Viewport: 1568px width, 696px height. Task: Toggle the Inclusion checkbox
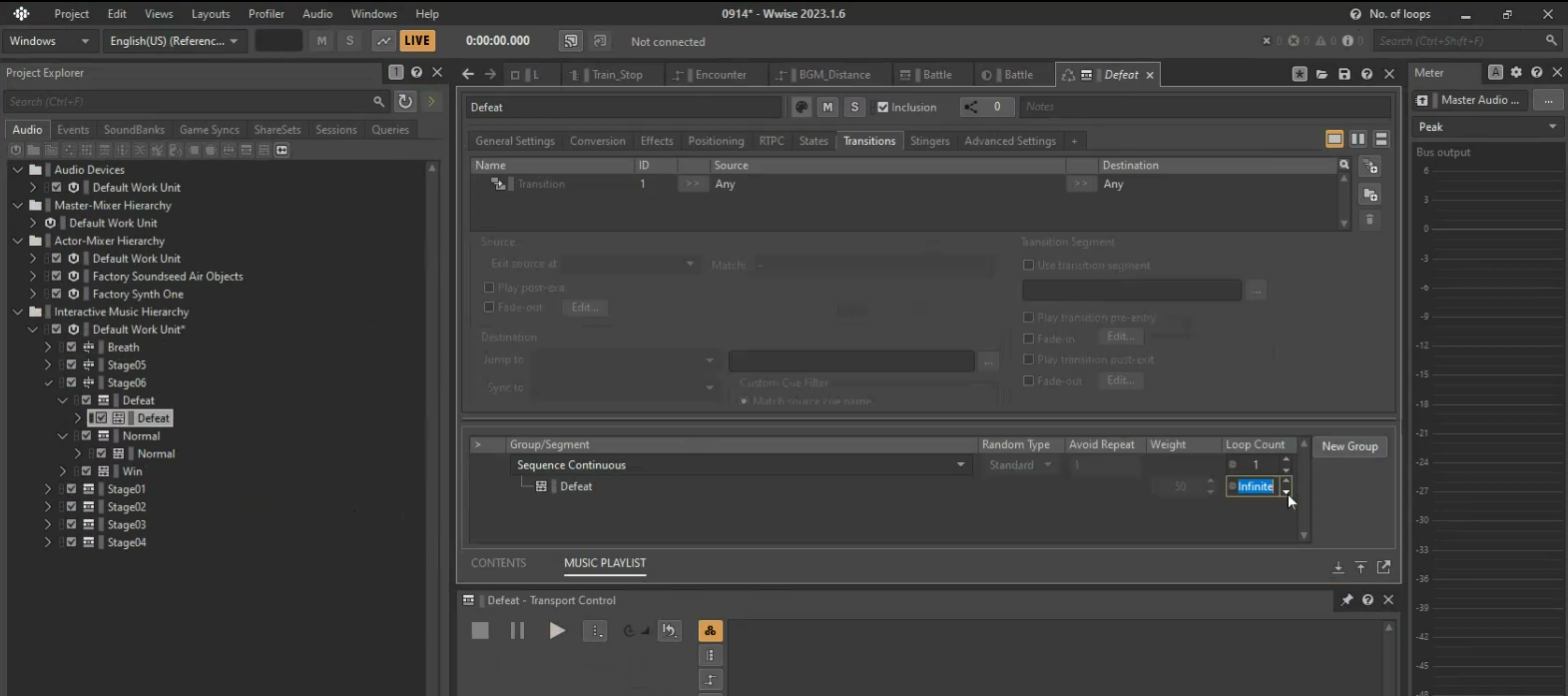tap(882, 108)
